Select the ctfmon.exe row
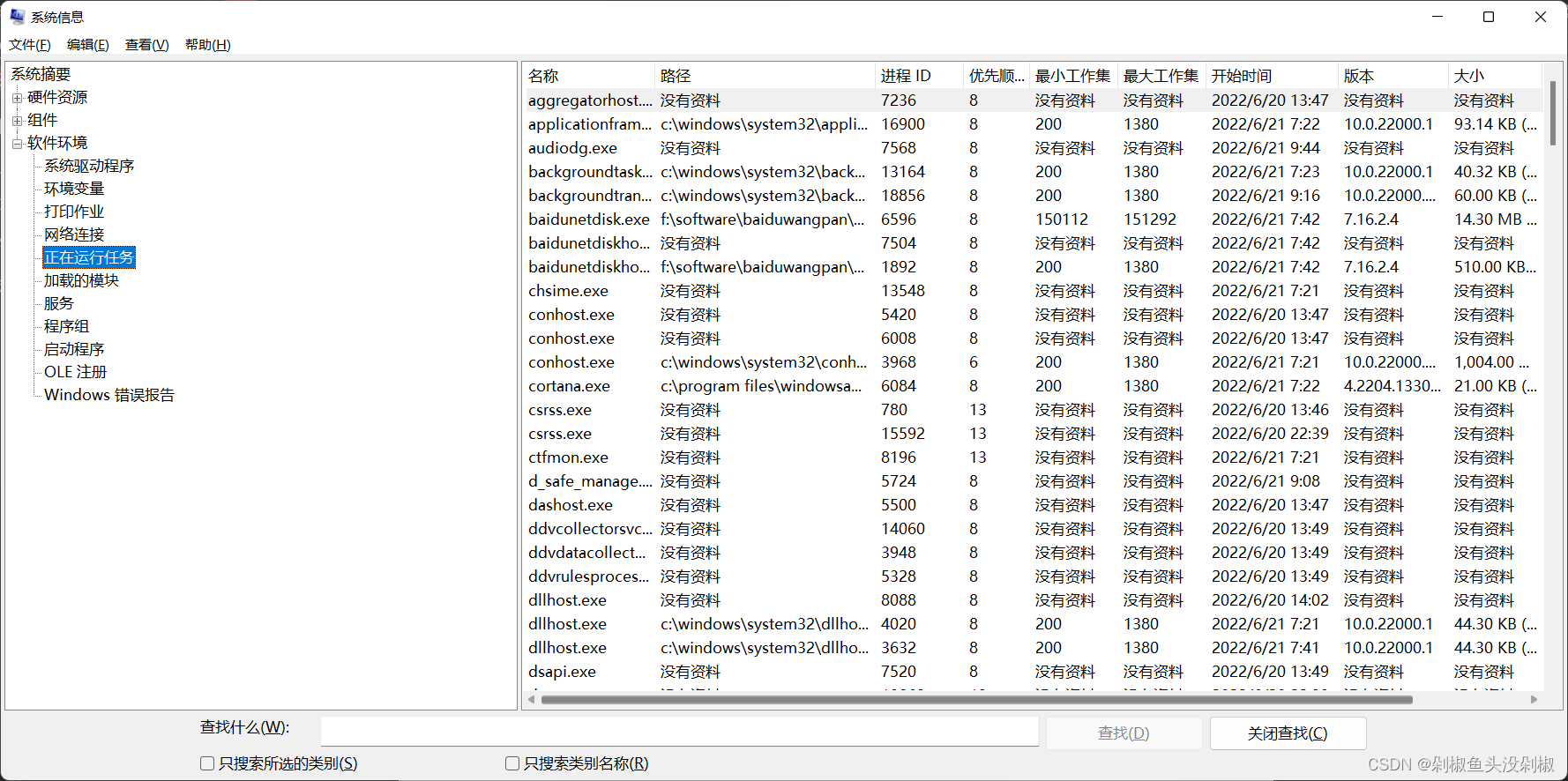This screenshot has width=1568, height=781. [x=1034, y=457]
